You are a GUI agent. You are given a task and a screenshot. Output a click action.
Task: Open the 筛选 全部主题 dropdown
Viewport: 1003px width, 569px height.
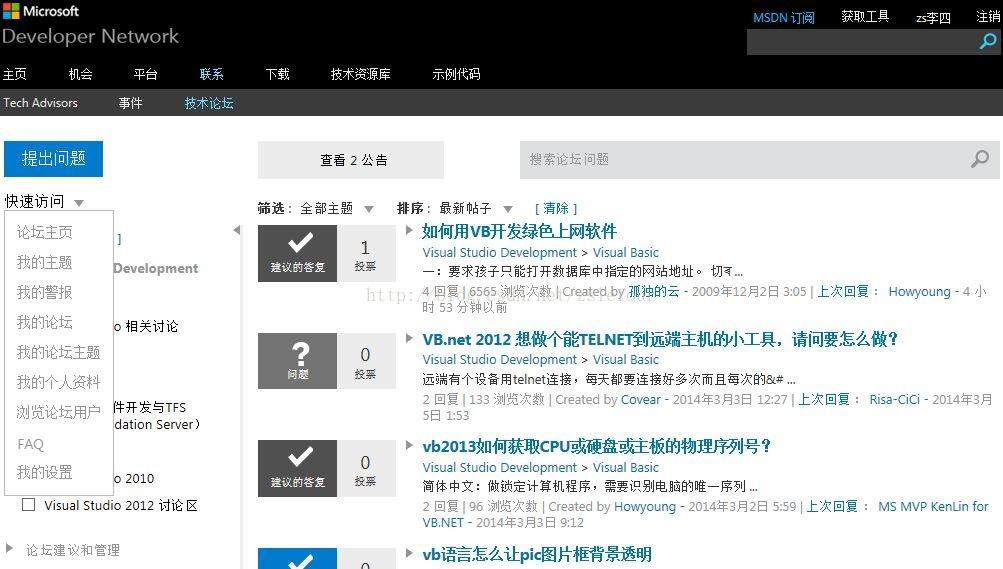pos(369,209)
